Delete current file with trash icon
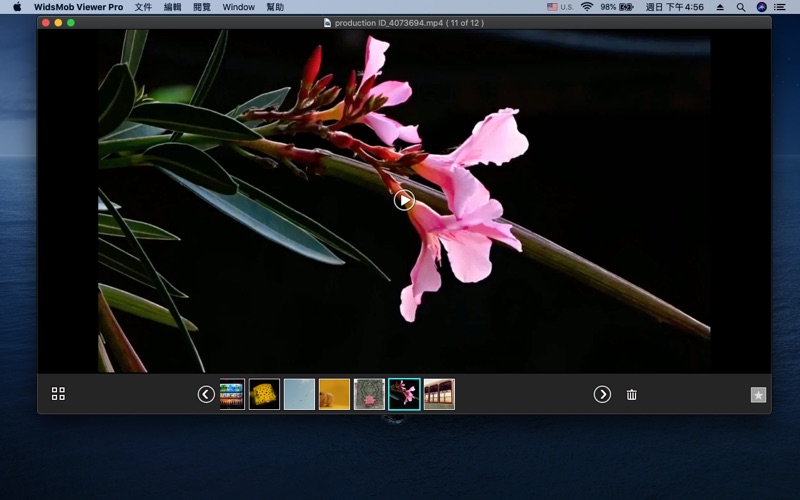Viewport: 800px width, 500px height. point(632,395)
